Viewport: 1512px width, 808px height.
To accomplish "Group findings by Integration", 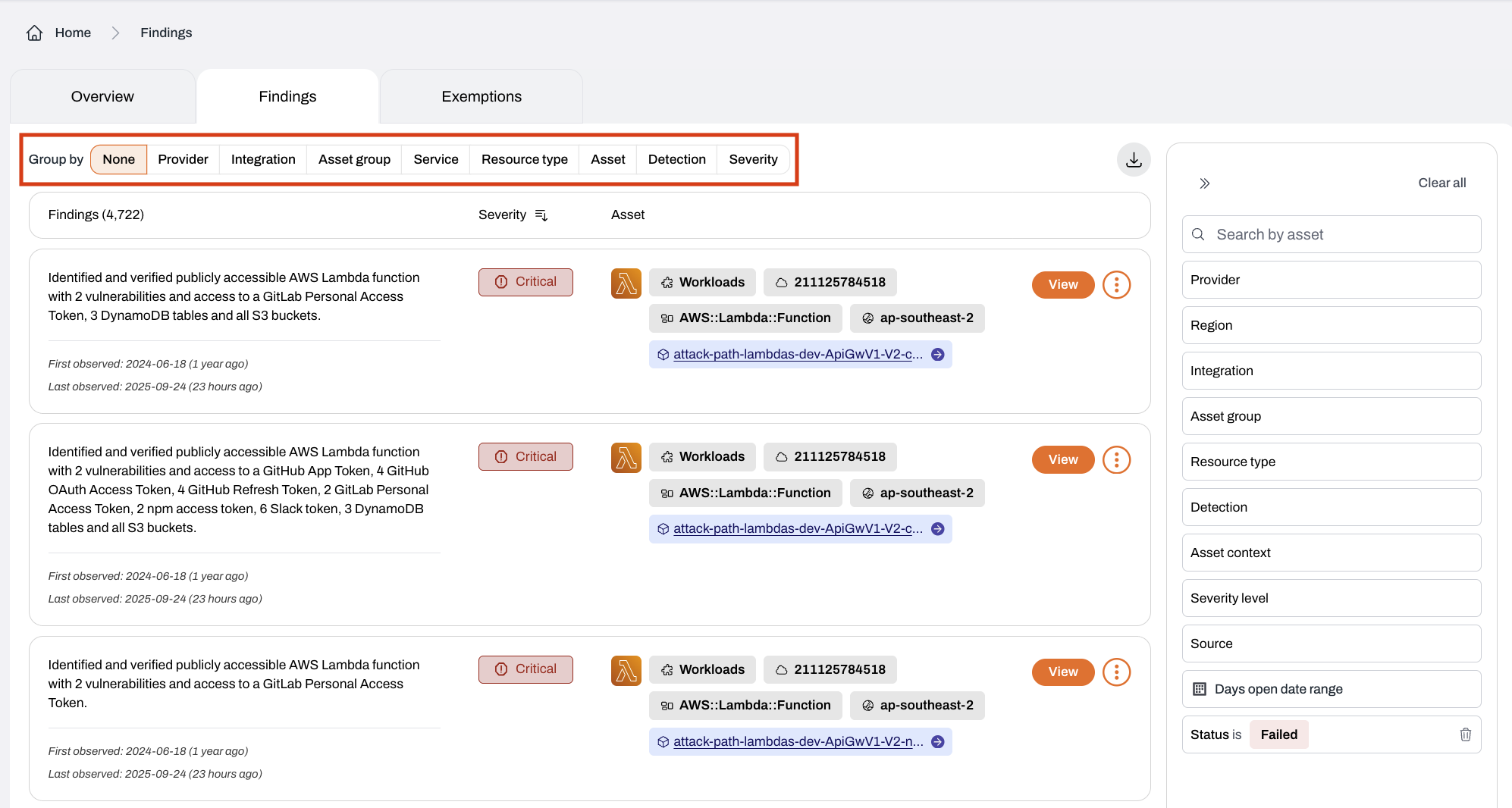I will click(x=263, y=159).
